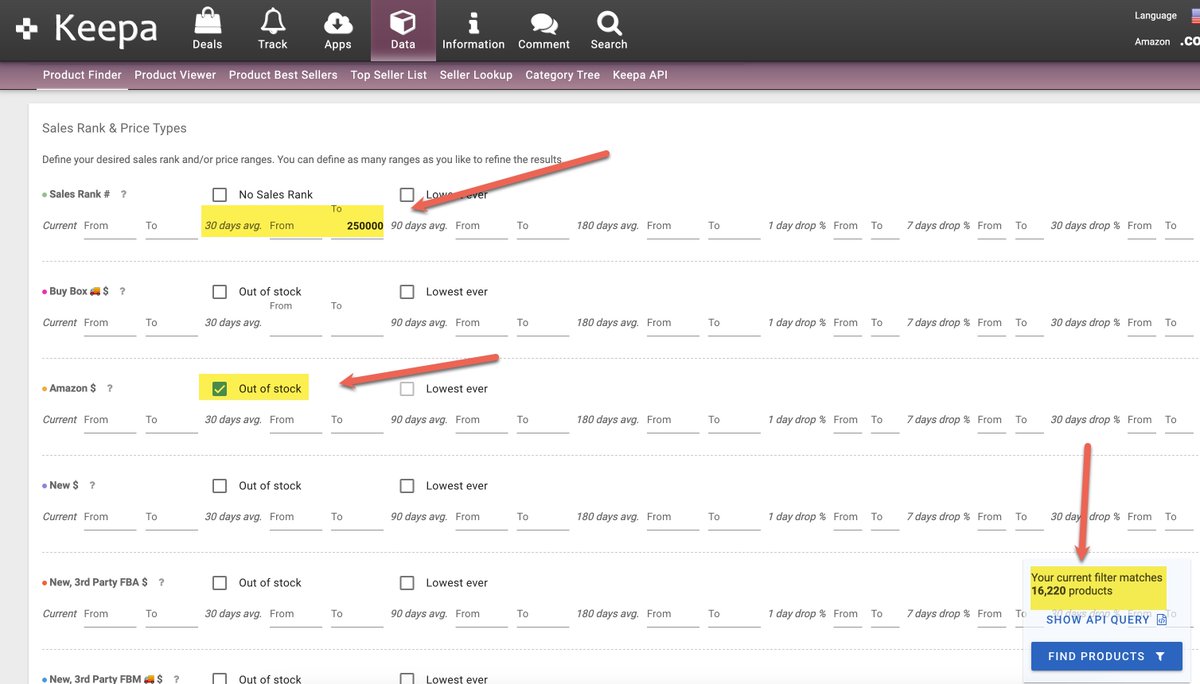The height and width of the screenshot is (684, 1200).
Task: Focus Buy Box $ 90 days avg. To field
Action: [x=543, y=324]
